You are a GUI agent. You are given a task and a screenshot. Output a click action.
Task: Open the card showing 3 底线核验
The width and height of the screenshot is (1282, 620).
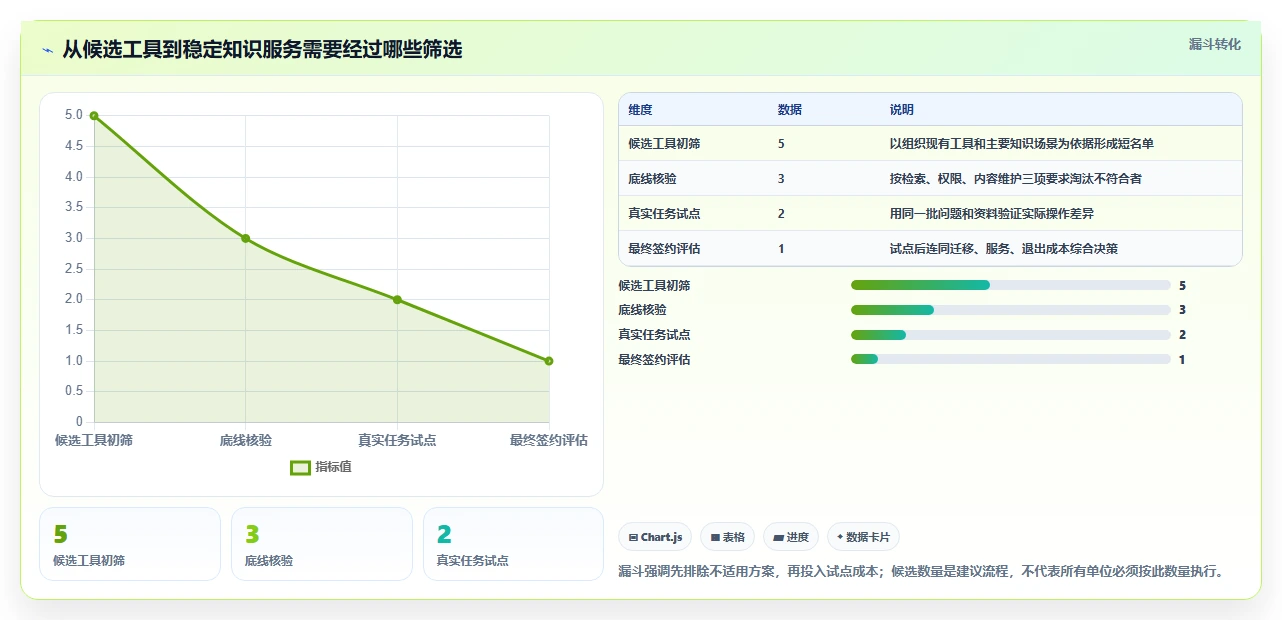[322, 544]
